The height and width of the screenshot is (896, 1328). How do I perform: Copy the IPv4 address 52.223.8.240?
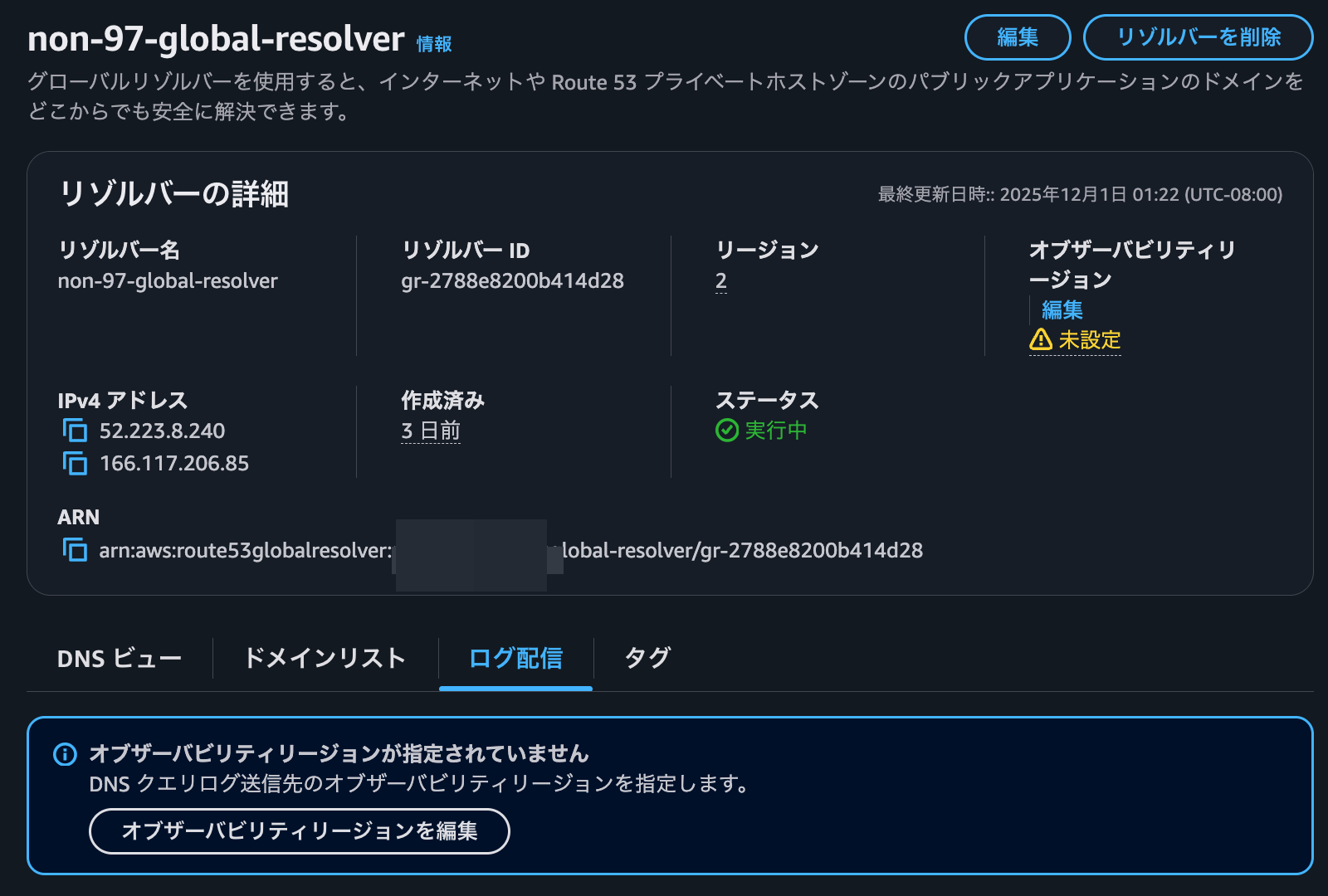coord(75,431)
